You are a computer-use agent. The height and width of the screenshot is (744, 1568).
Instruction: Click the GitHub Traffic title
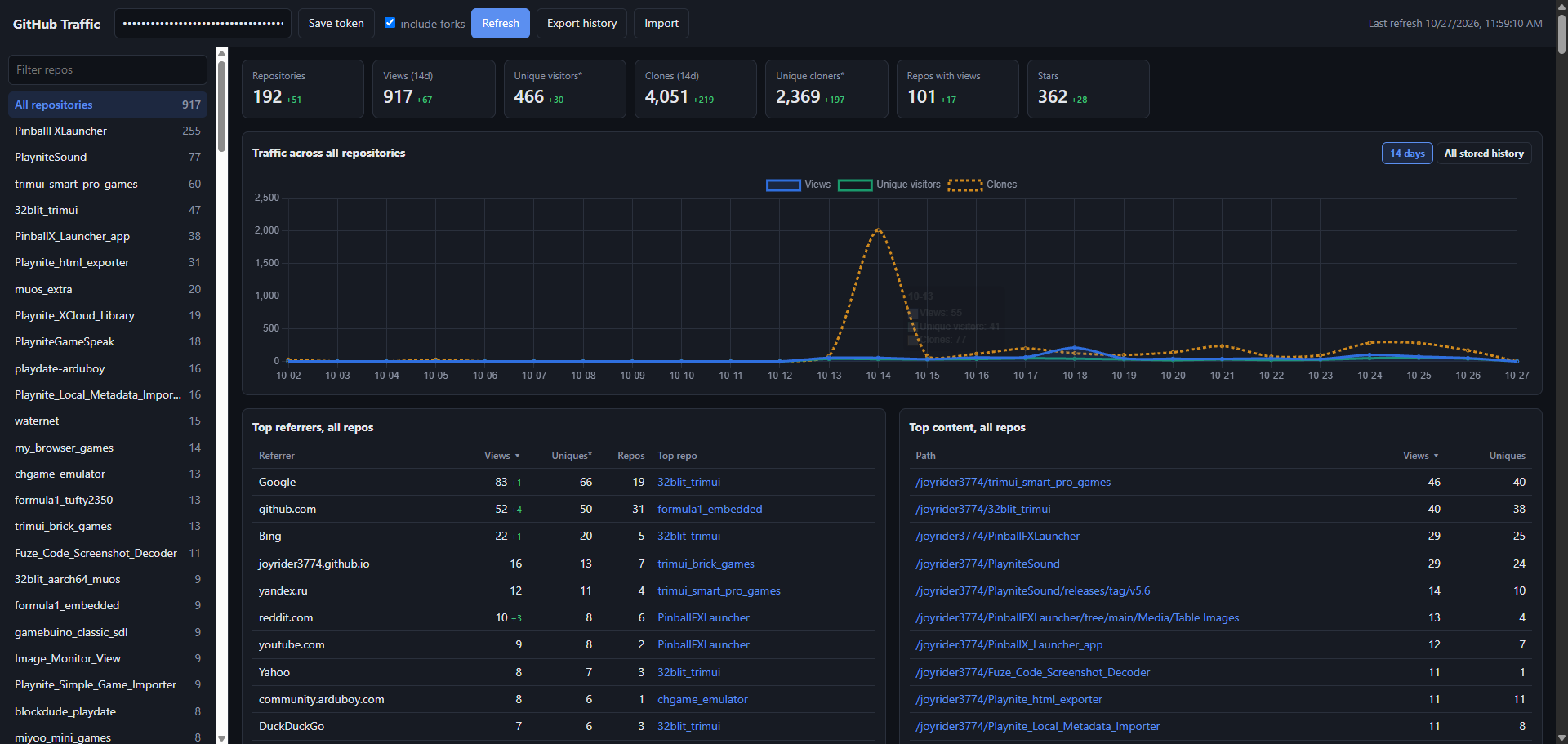pos(56,24)
